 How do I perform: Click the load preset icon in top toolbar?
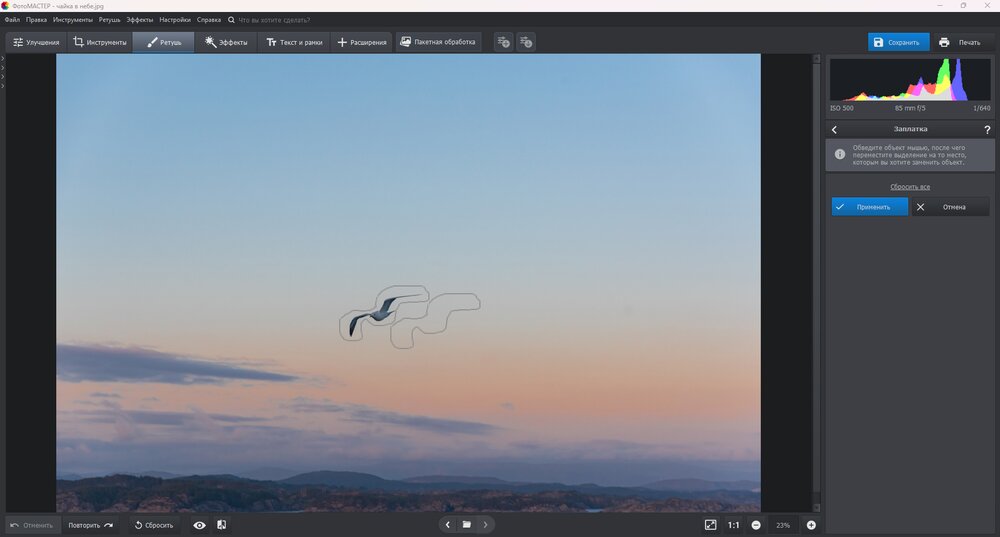click(x=526, y=42)
